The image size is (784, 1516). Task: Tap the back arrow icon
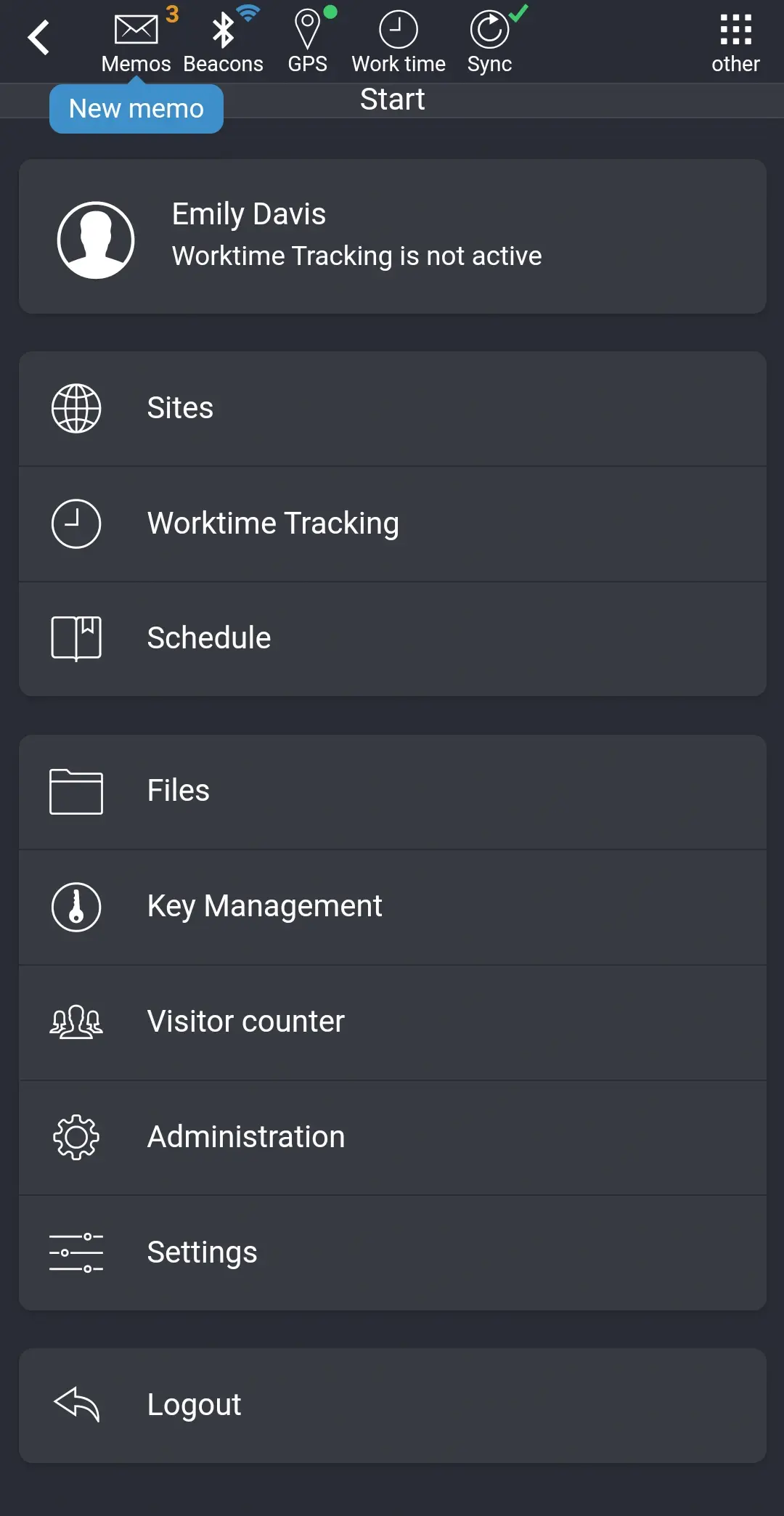39,38
